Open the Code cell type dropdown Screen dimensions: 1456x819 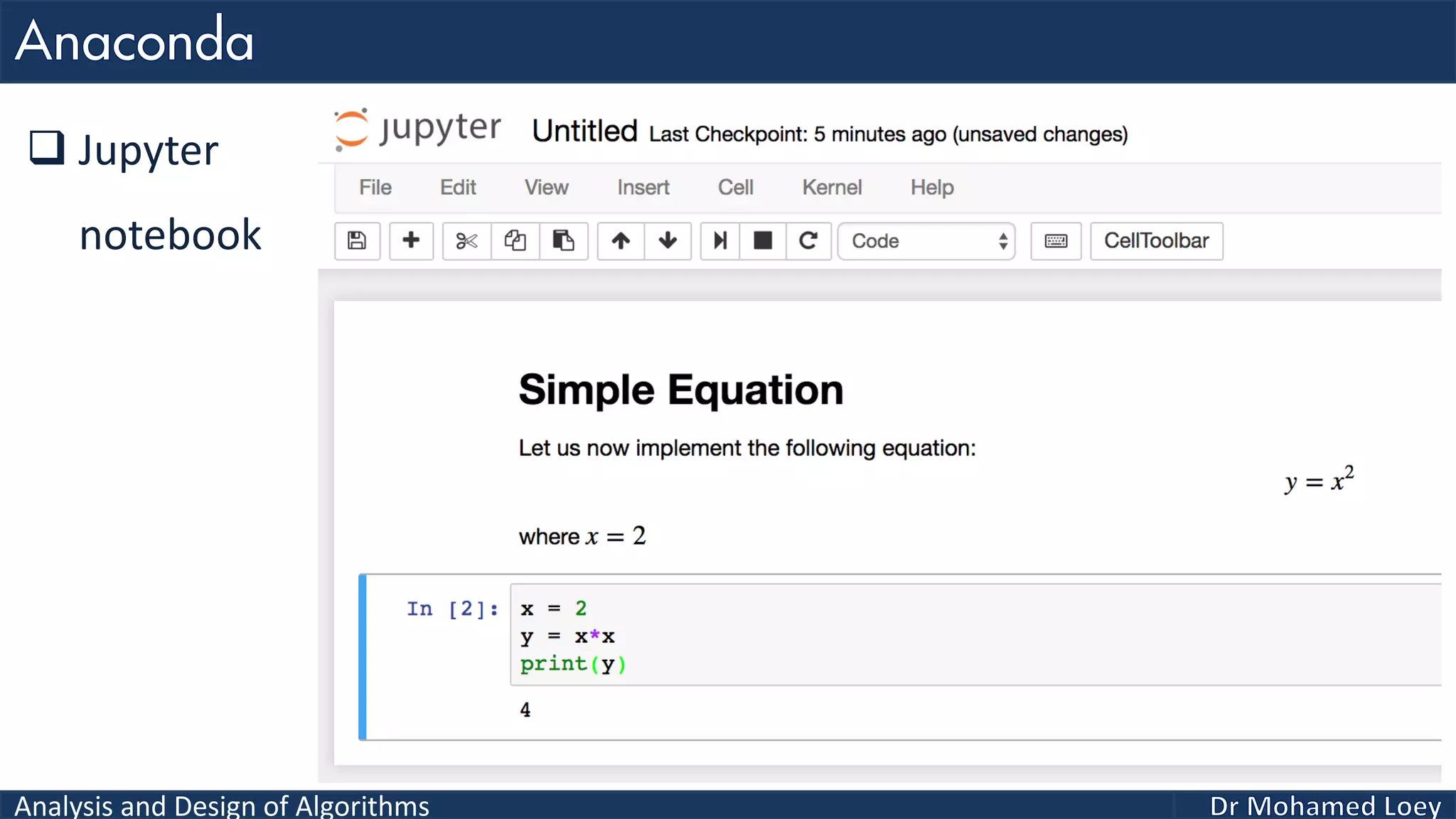pos(926,241)
